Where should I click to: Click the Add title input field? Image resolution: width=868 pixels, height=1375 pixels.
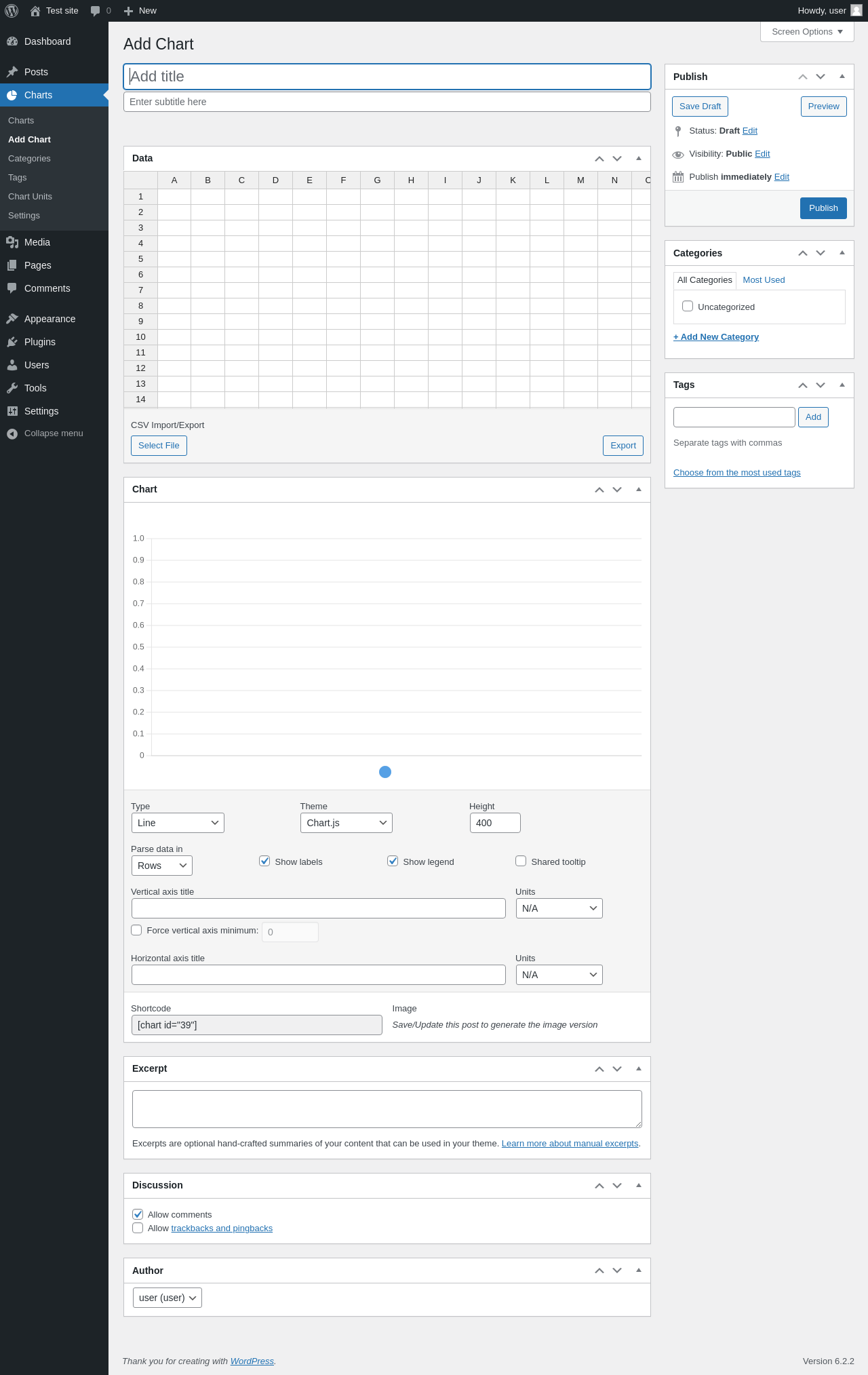387,77
